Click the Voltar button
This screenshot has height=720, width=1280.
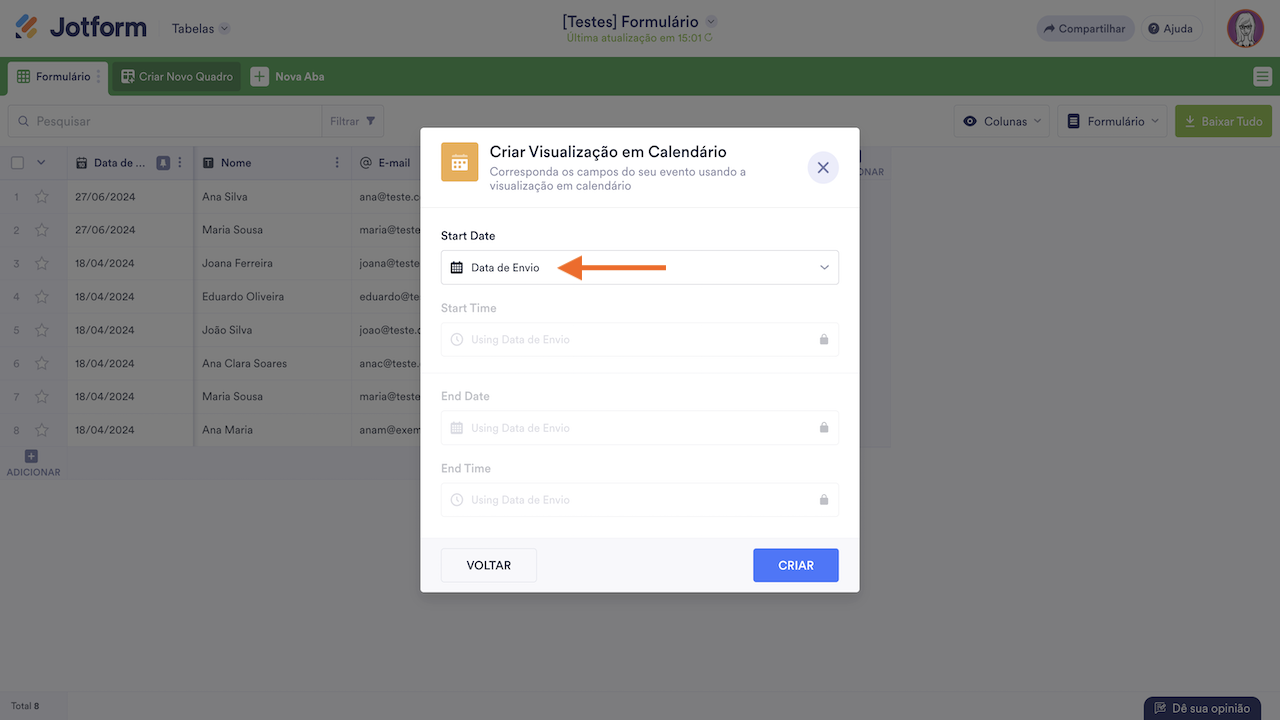point(488,565)
